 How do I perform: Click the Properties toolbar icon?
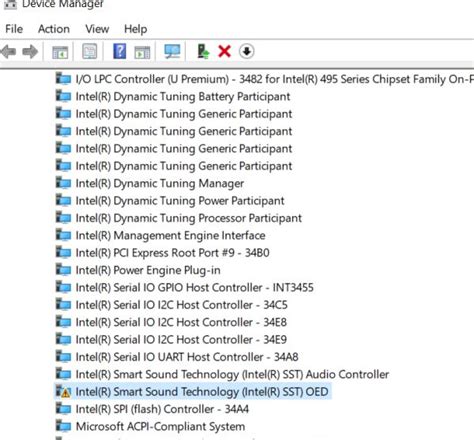pos(90,51)
